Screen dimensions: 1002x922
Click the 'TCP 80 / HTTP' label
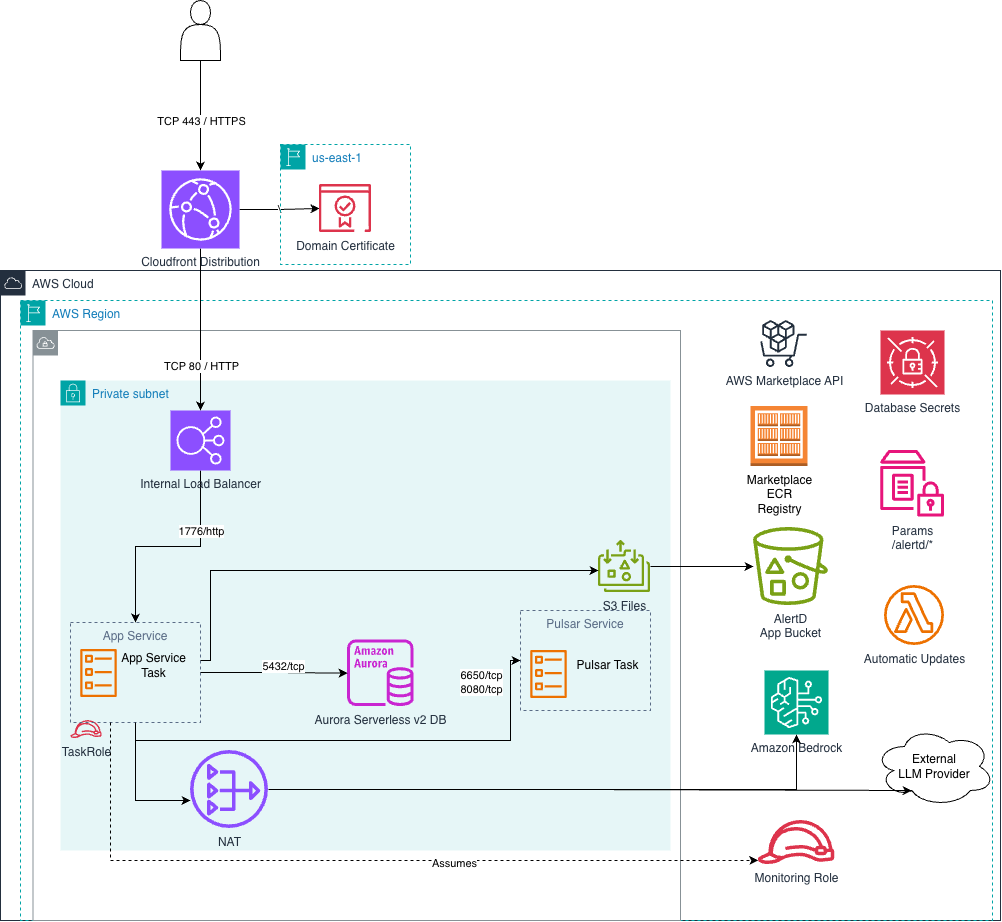click(x=201, y=366)
